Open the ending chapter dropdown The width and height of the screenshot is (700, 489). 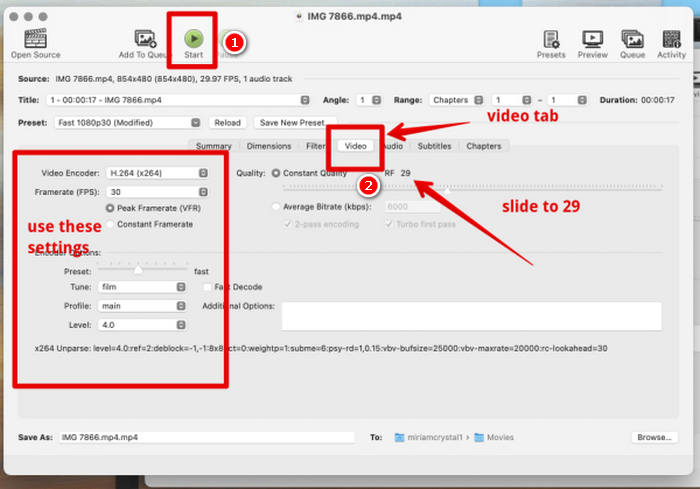pyautogui.click(x=567, y=100)
